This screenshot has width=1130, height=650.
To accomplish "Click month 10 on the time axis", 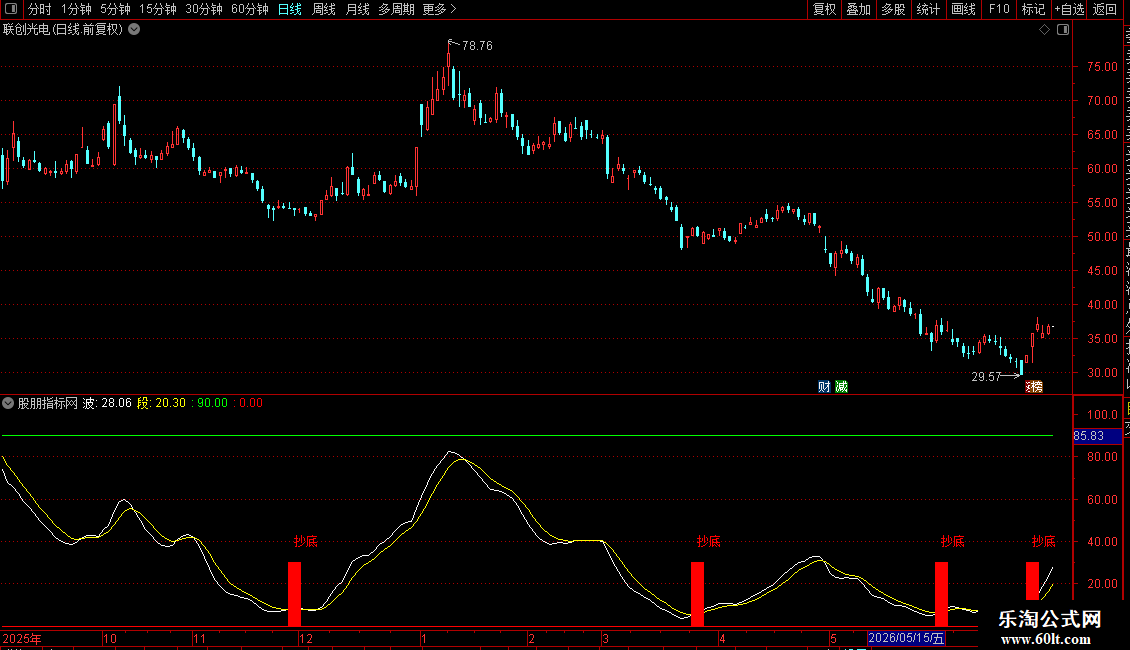I will [x=110, y=638].
